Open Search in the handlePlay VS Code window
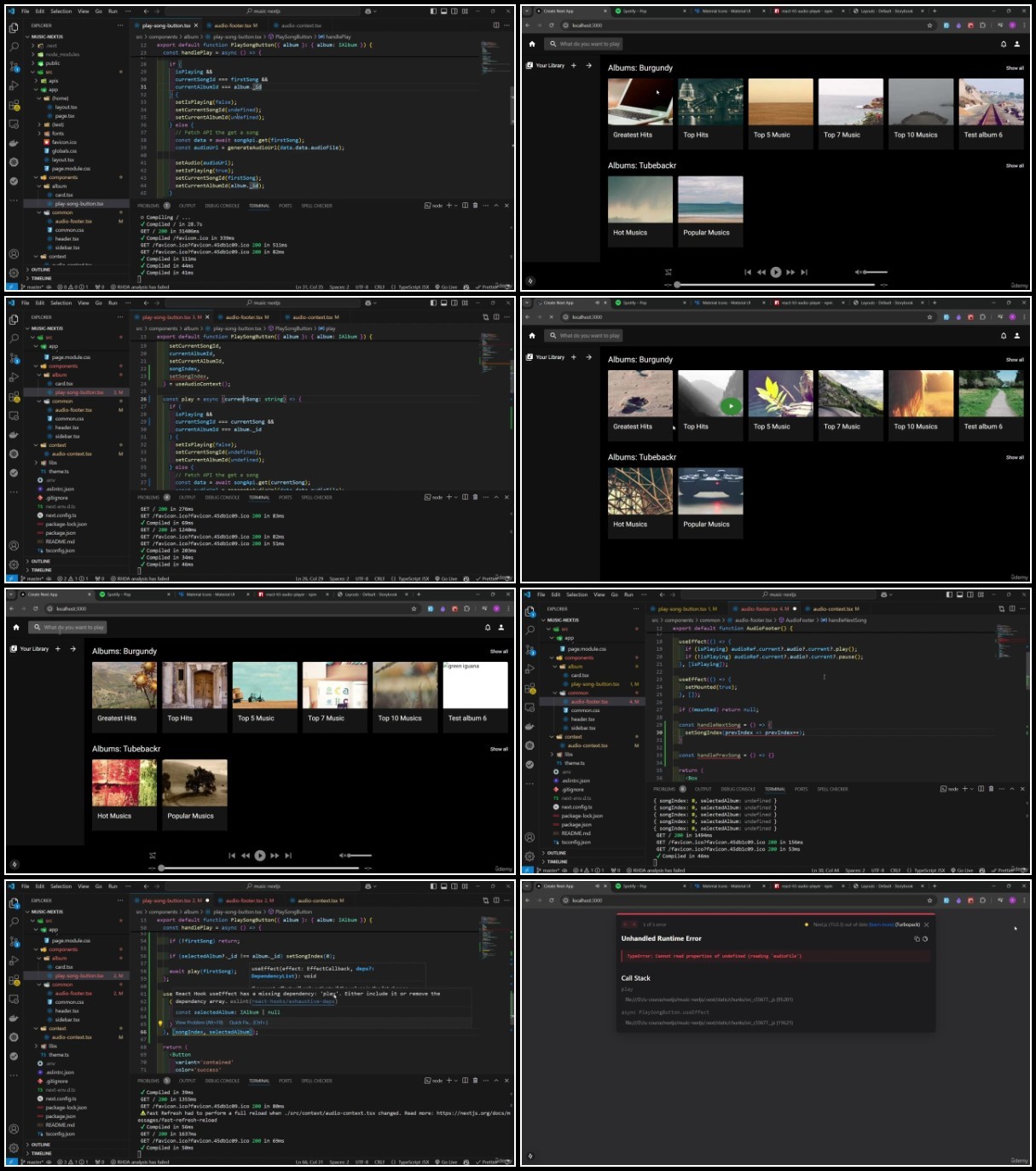 14,47
